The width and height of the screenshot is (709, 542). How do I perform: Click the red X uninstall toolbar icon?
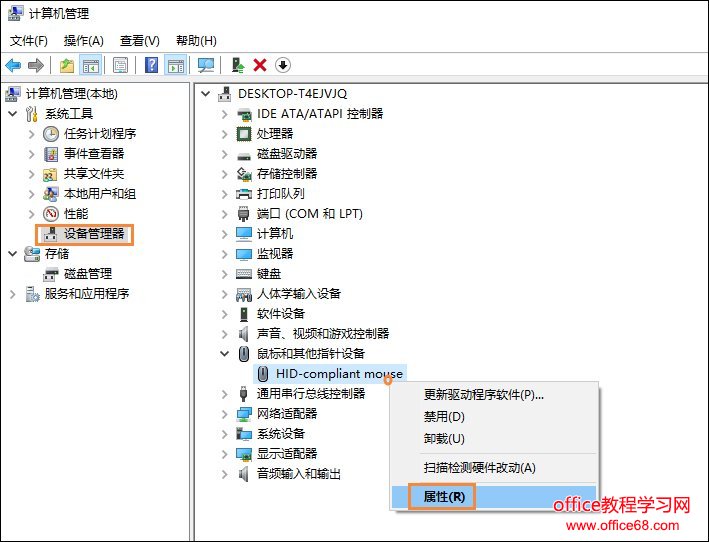pyautogui.click(x=260, y=66)
